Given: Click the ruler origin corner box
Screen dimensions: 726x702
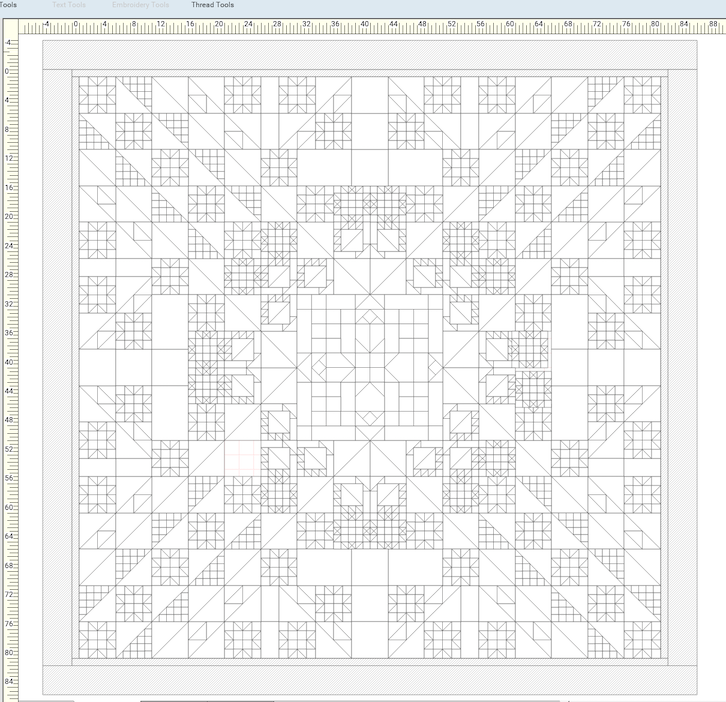Looking at the screenshot, I should click(x=8, y=26).
